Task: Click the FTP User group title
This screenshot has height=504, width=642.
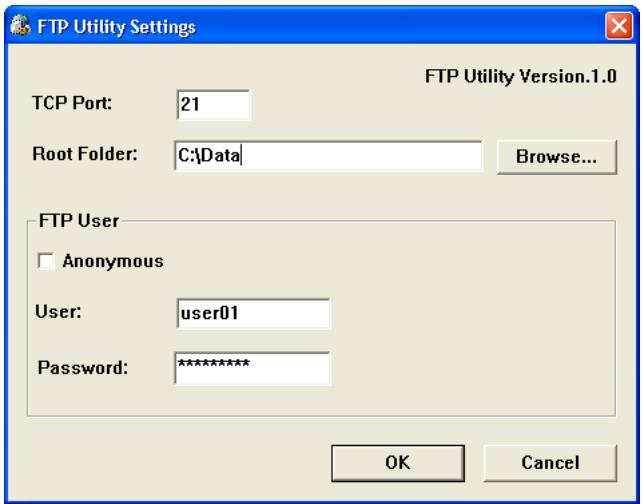Action: [79, 221]
